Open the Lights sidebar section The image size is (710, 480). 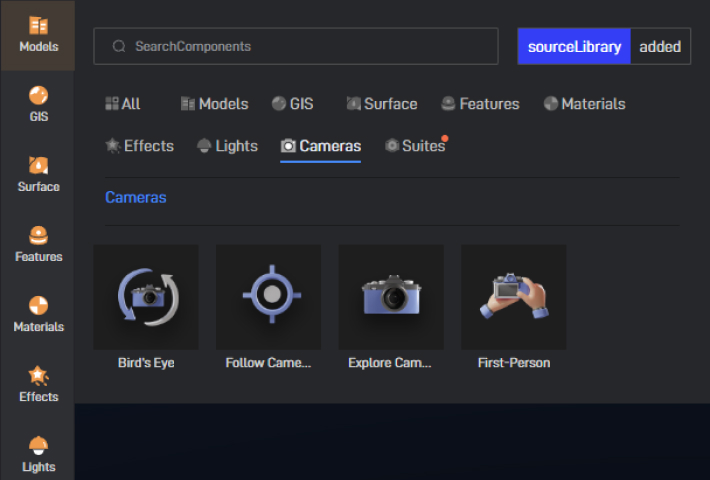coord(38,454)
